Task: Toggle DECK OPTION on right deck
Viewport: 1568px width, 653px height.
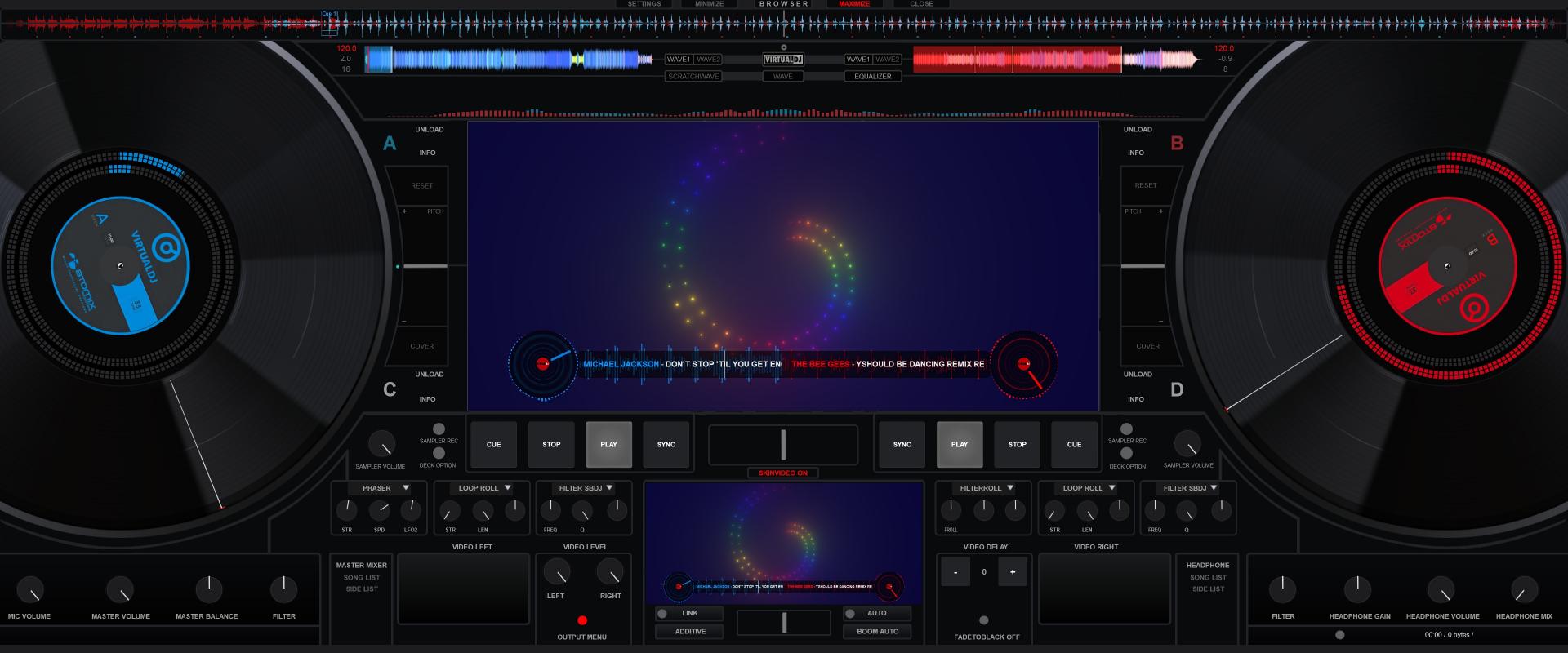Action: click(x=1127, y=453)
